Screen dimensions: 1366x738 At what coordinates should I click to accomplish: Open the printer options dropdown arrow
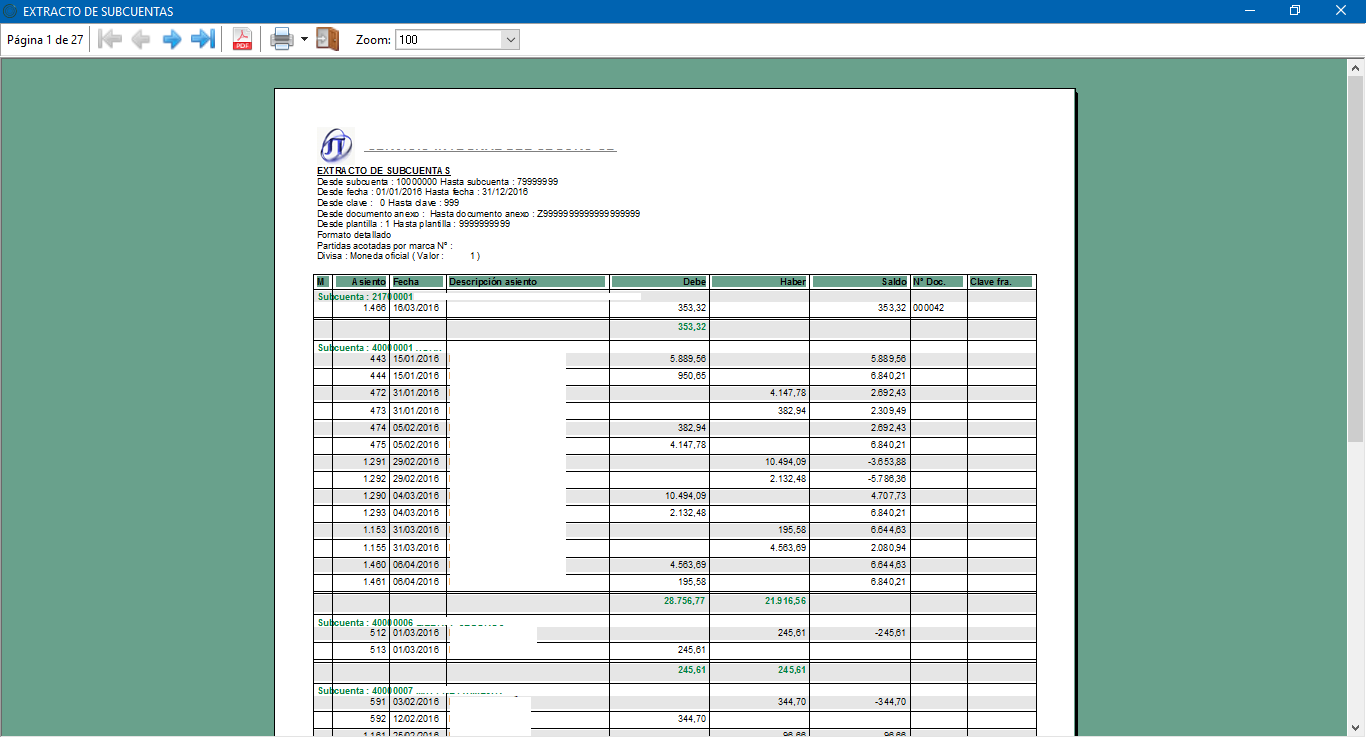[304, 40]
